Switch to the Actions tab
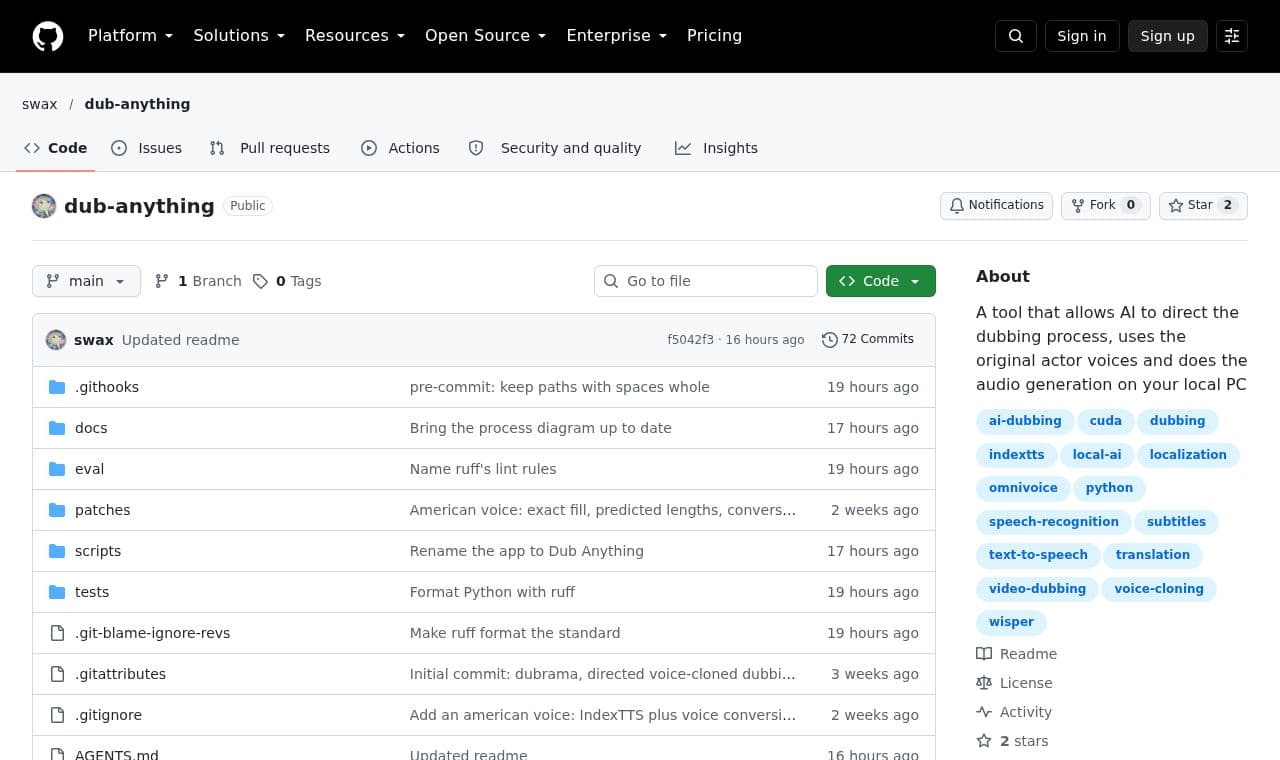Image resolution: width=1280 pixels, height=760 pixels. [x=400, y=148]
